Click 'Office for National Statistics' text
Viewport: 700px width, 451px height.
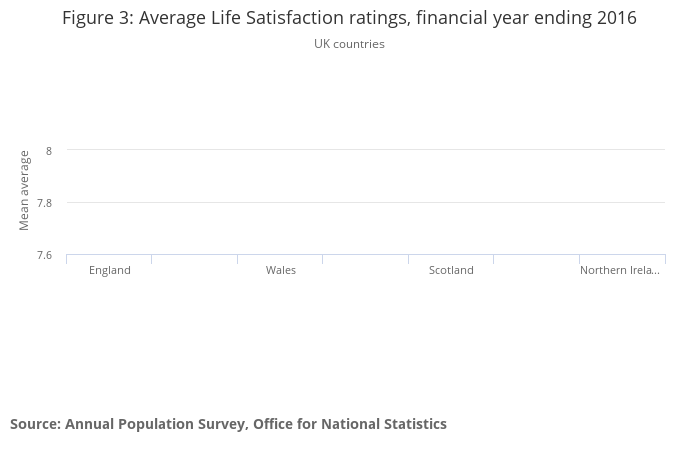350,424
